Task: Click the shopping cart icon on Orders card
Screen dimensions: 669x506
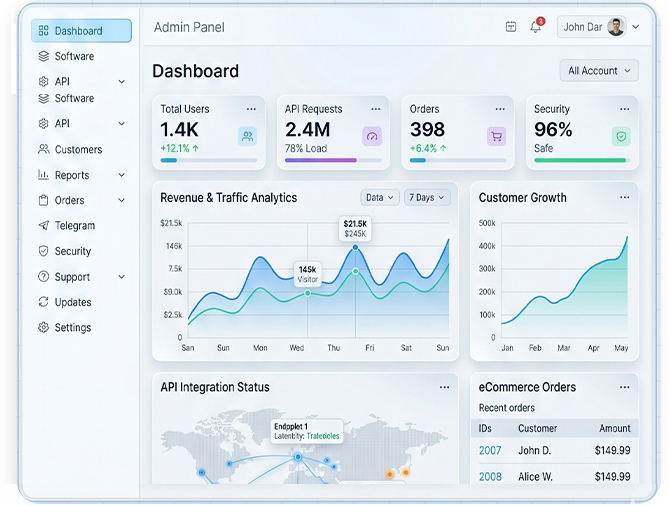Action: tap(497, 137)
